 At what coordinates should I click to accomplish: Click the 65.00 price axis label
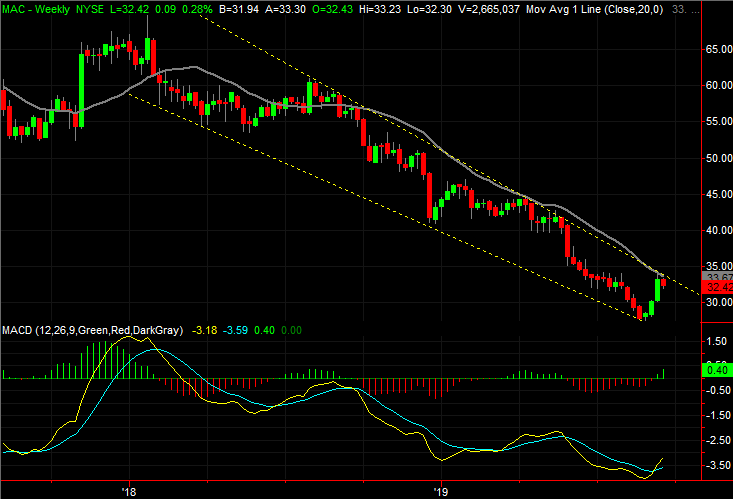pyautogui.click(x=716, y=48)
